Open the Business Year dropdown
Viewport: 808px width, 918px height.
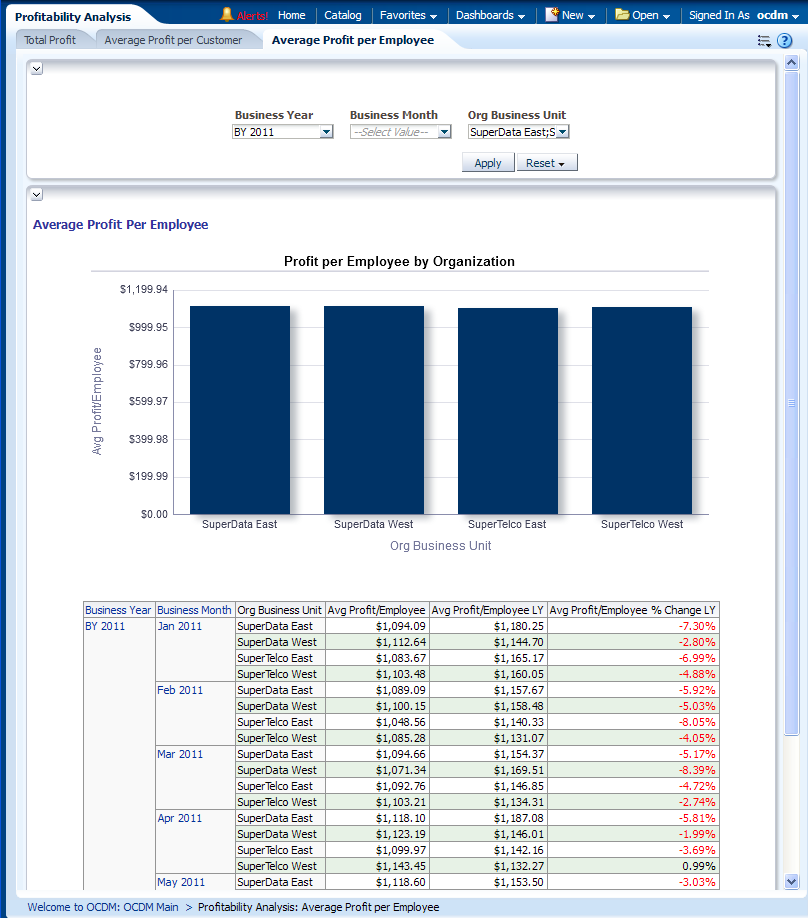click(x=326, y=132)
